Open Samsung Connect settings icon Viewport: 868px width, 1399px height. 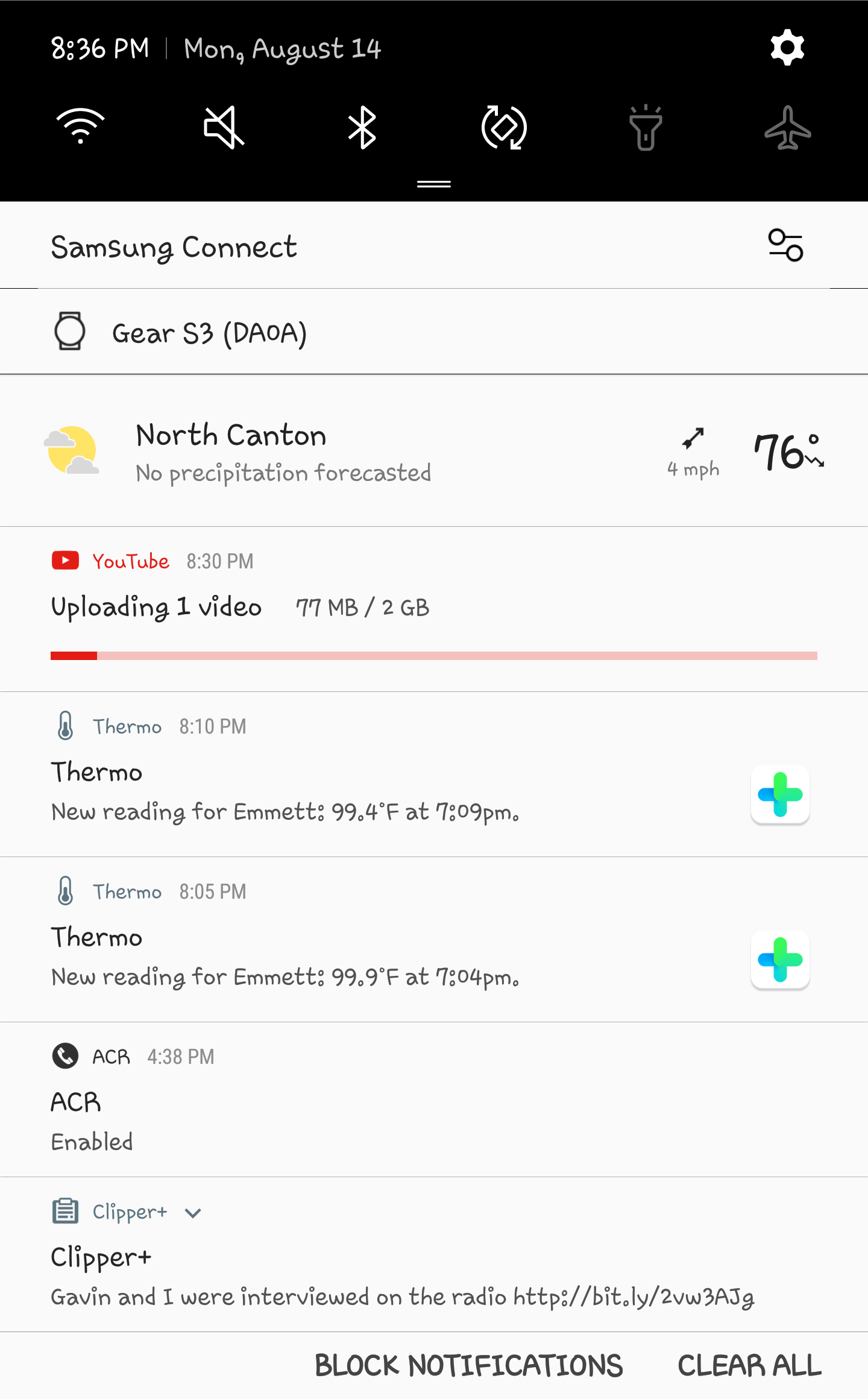[785, 245]
